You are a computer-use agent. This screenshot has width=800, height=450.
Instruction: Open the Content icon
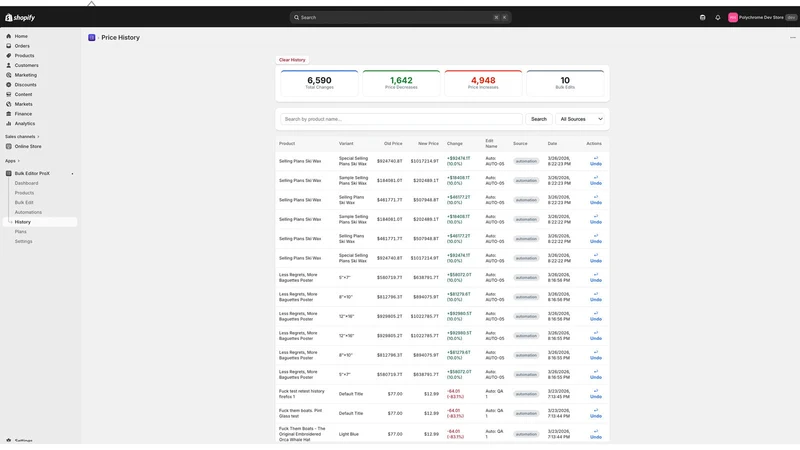point(9,94)
